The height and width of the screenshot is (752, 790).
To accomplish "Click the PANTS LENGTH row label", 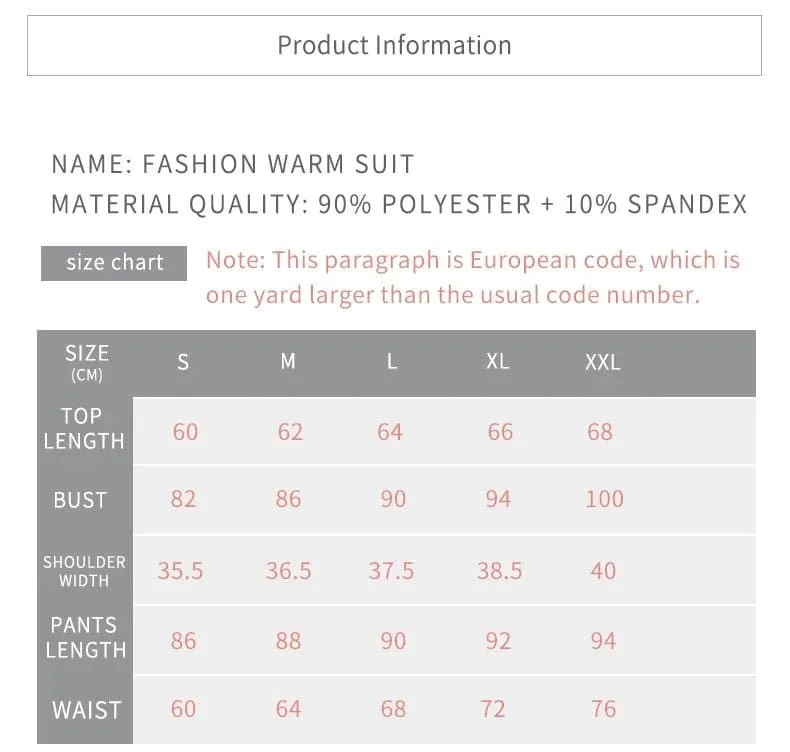I will [84, 638].
